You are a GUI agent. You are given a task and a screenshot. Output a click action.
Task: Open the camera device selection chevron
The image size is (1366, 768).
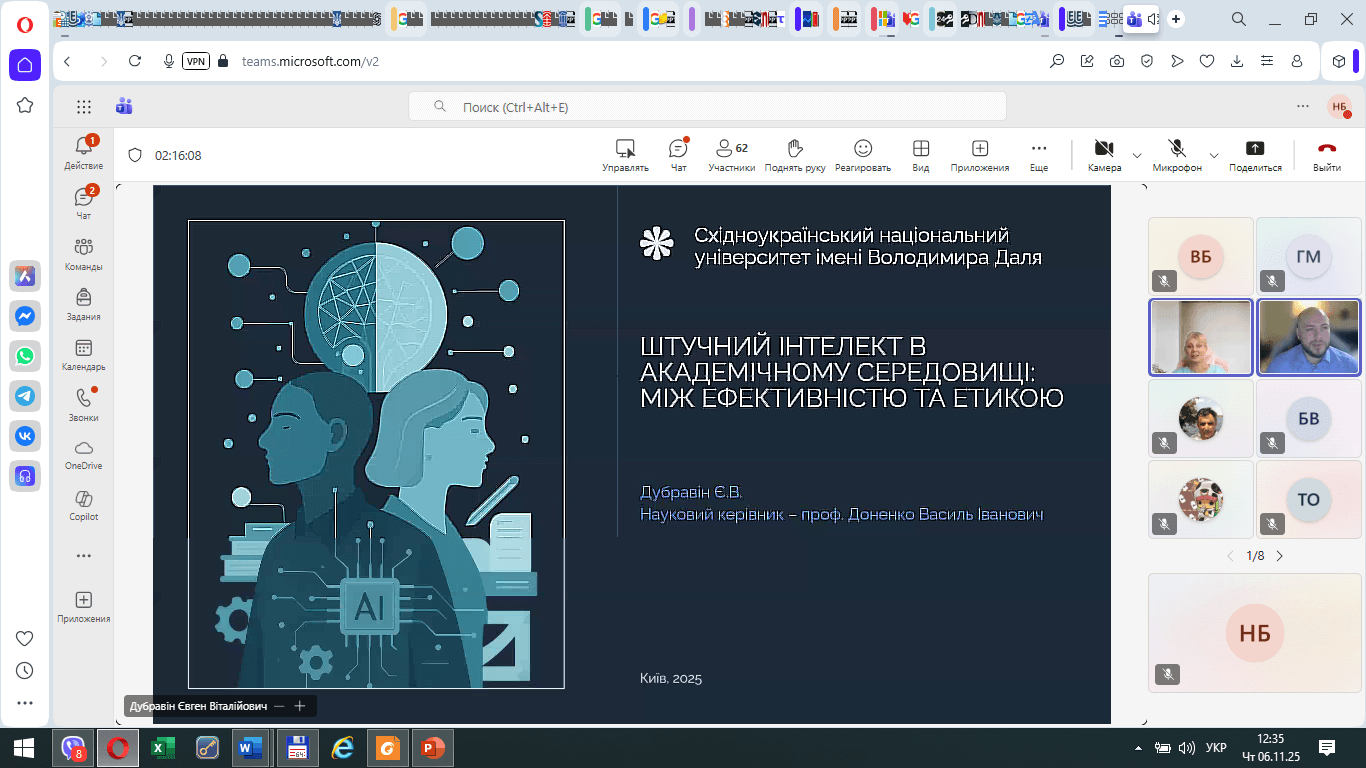[1136, 155]
